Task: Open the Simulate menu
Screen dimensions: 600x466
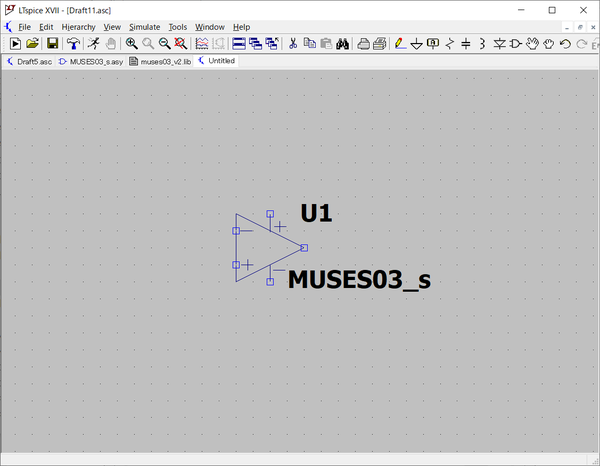Action: pyautogui.click(x=144, y=27)
